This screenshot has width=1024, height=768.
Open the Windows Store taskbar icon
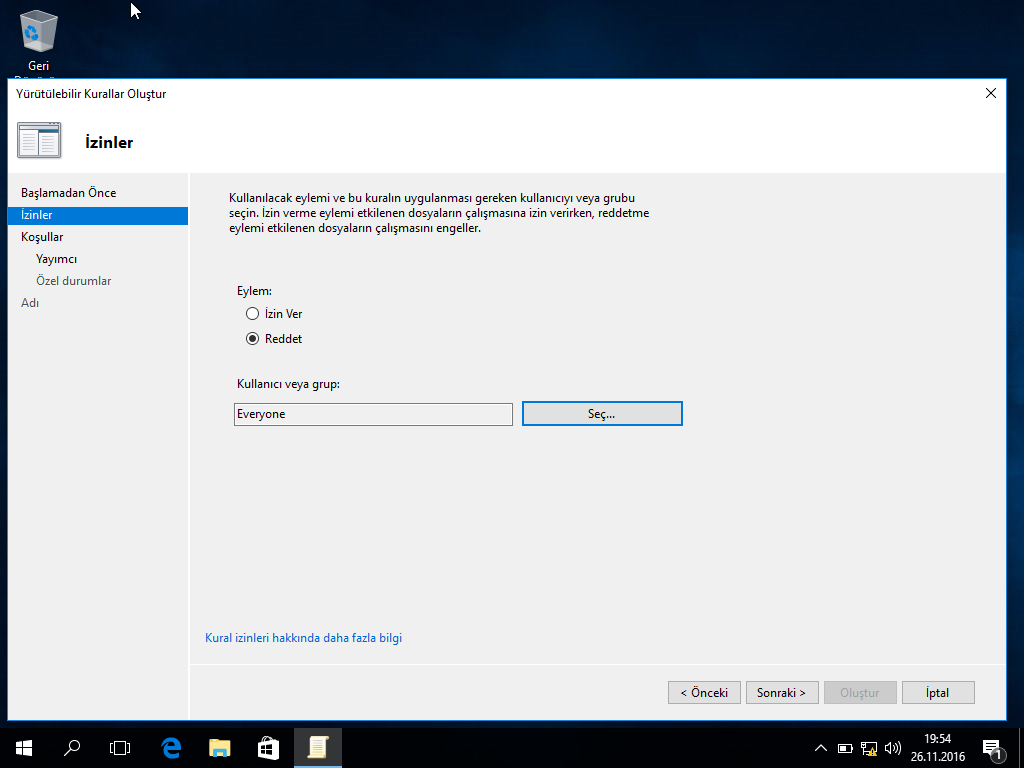268,747
